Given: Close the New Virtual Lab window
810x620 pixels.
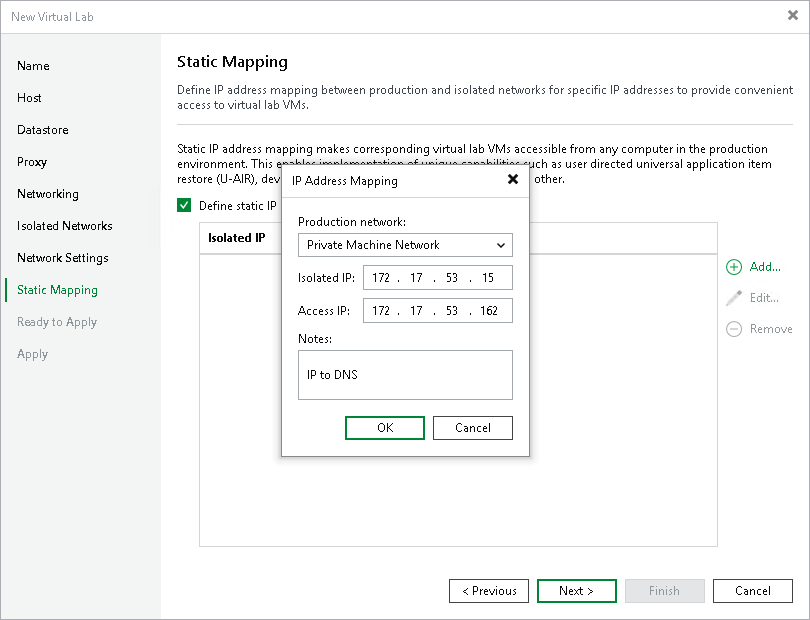Looking at the screenshot, I should (x=793, y=16).
